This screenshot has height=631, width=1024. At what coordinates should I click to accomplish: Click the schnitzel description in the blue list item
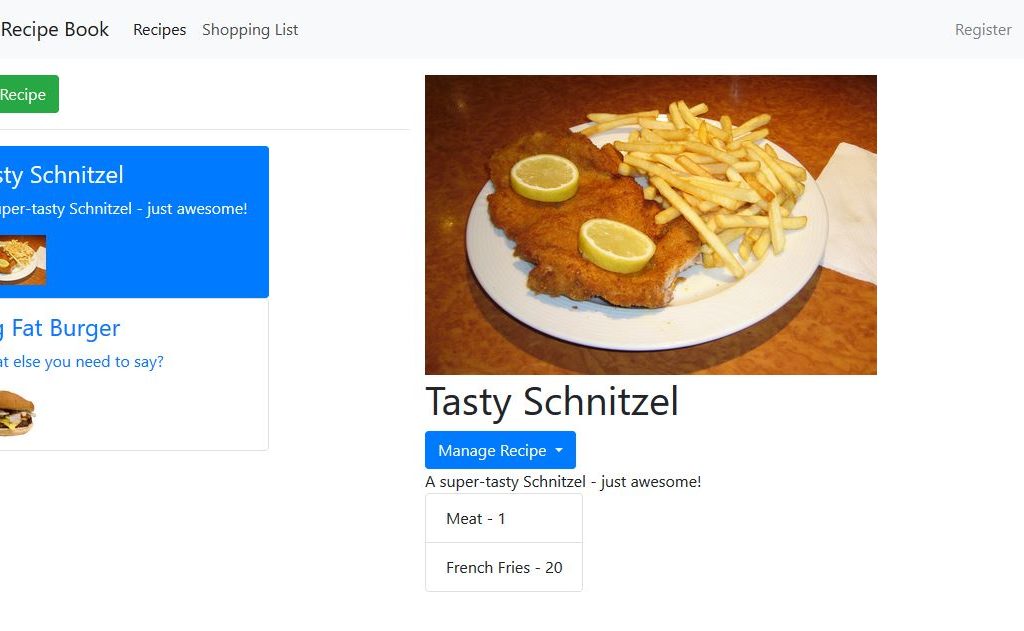pyautogui.click(x=123, y=209)
